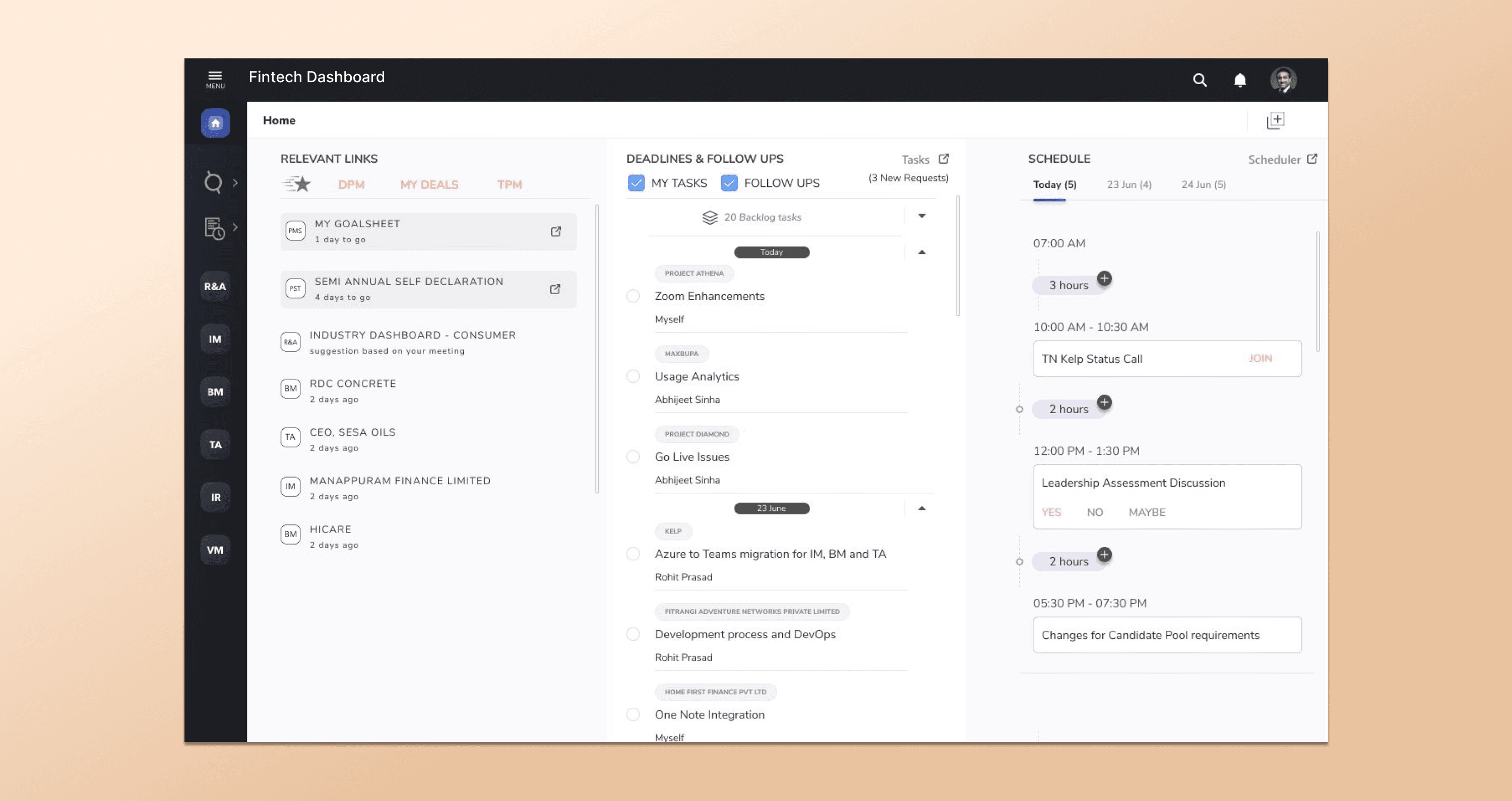This screenshot has width=1512, height=801.
Task: Collapse the Today task group
Action: coord(921,252)
